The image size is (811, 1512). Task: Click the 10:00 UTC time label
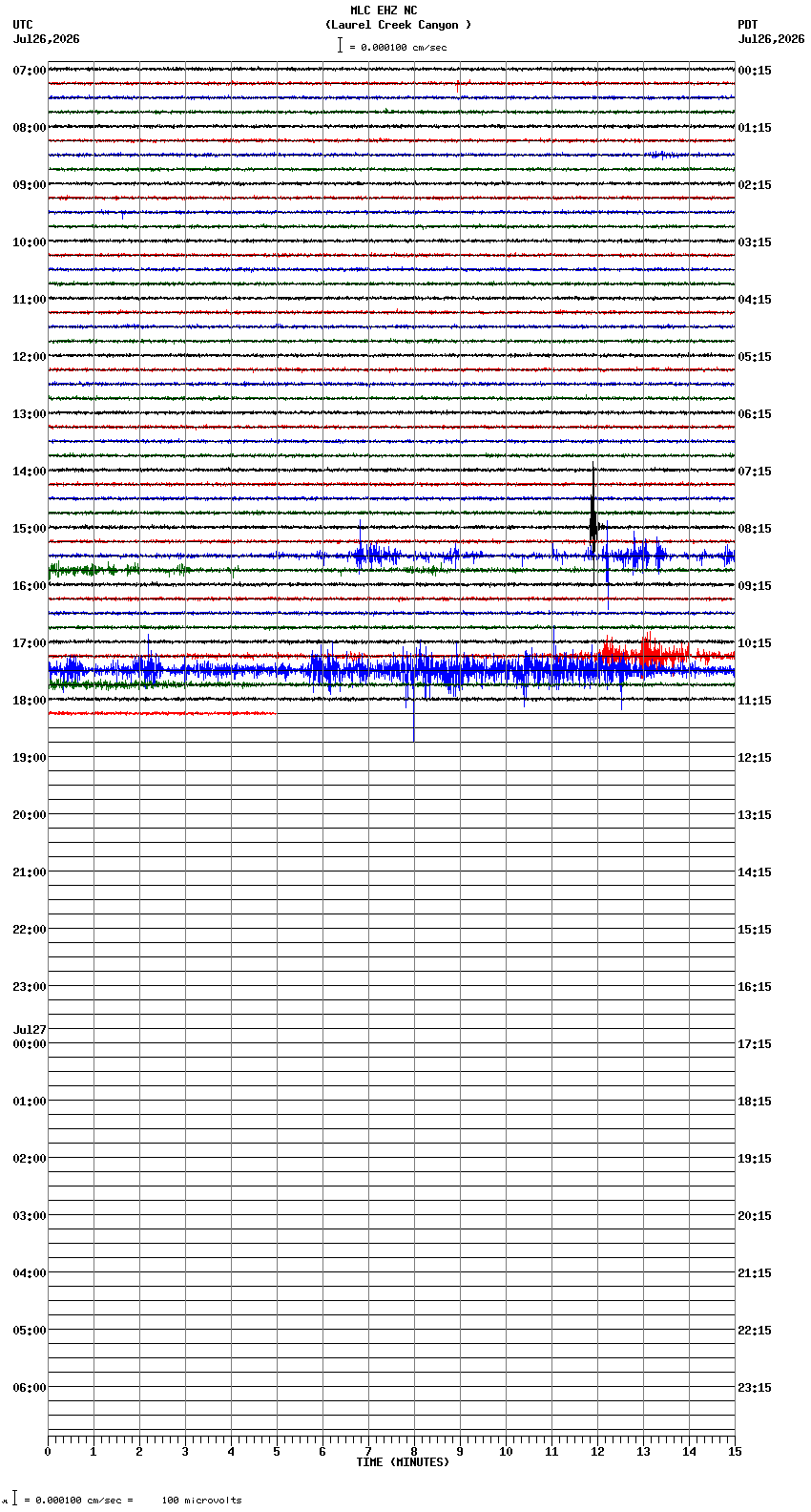(x=30, y=242)
